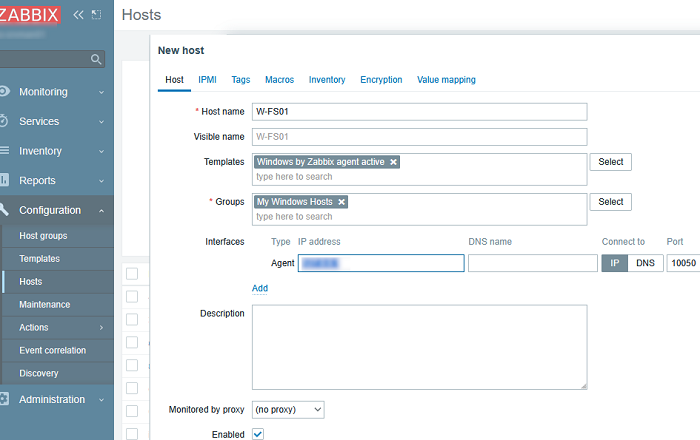The height and width of the screenshot is (440, 700).
Task: Open Actions submenu arrow
Action: [x=101, y=328]
